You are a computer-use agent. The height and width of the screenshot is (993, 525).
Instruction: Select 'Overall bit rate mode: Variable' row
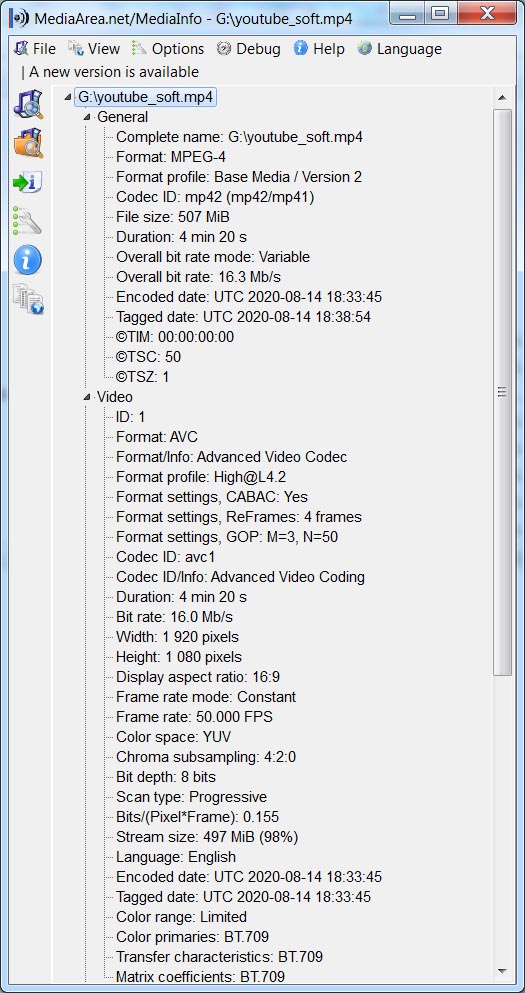pyautogui.click(x=213, y=257)
